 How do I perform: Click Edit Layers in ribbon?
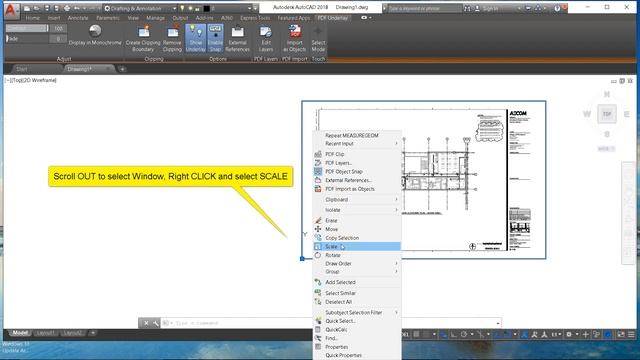(266, 38)
